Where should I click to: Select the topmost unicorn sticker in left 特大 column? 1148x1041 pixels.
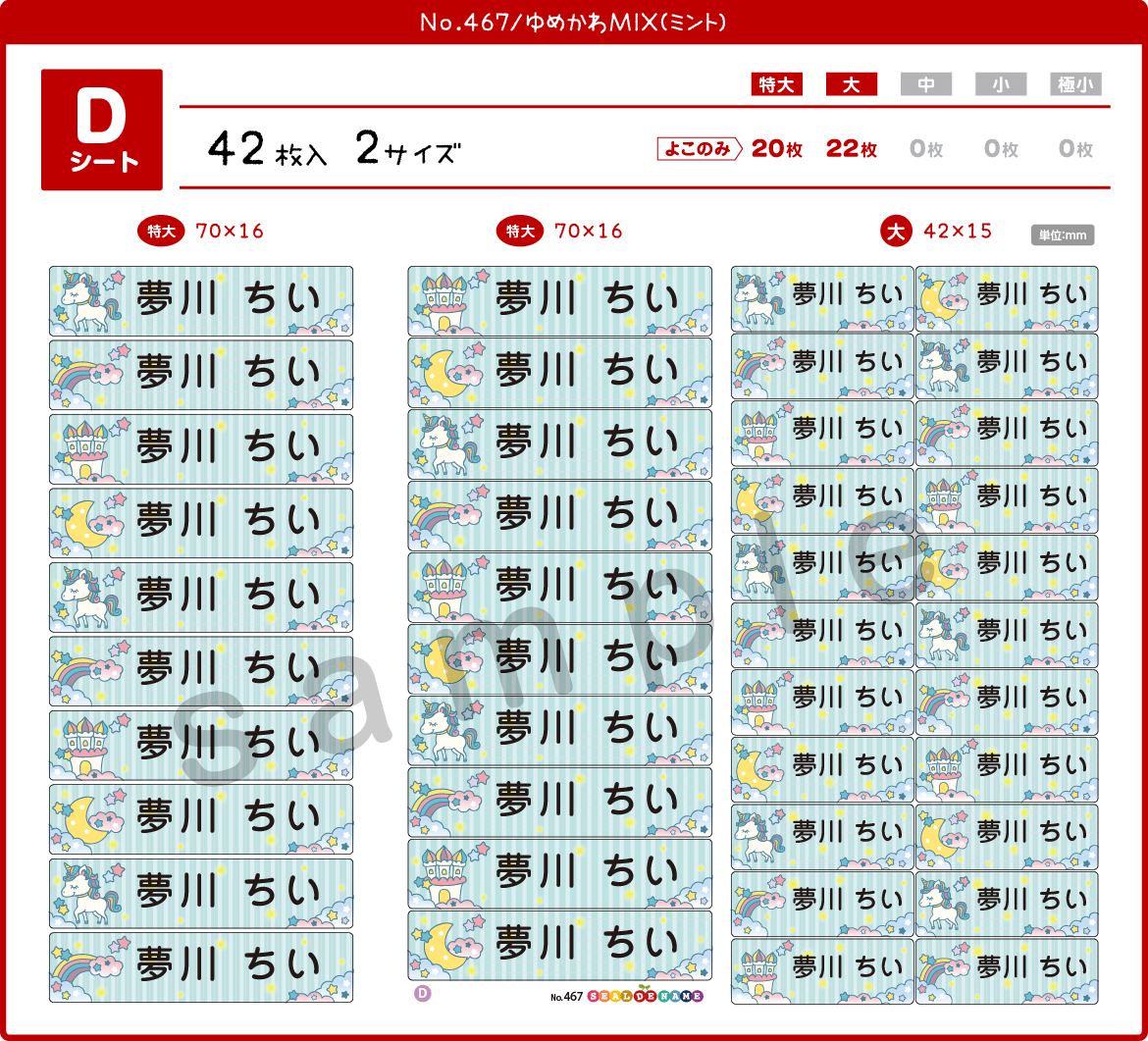coord(200,301)
